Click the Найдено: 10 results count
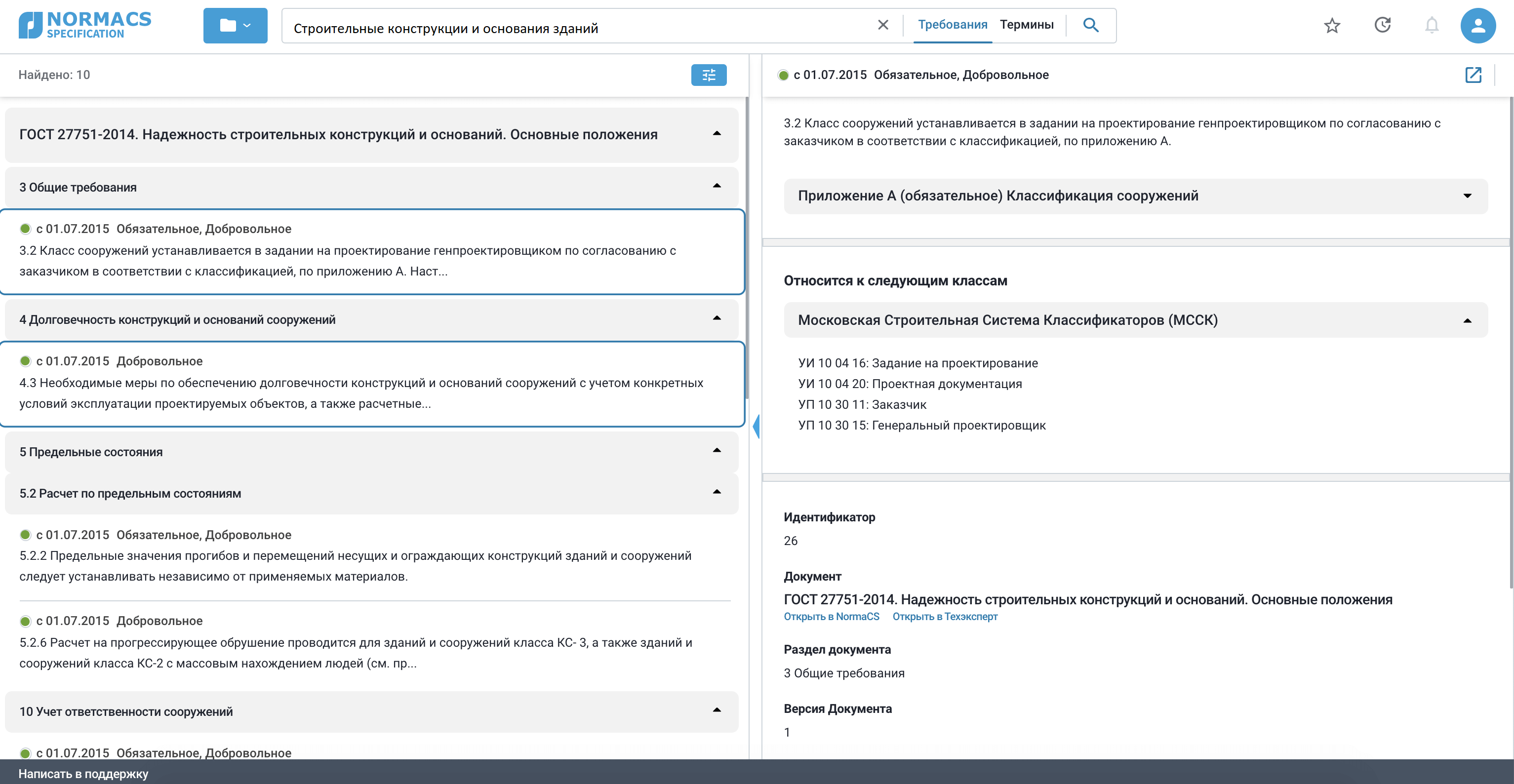1514x784 pixels. 54,75
